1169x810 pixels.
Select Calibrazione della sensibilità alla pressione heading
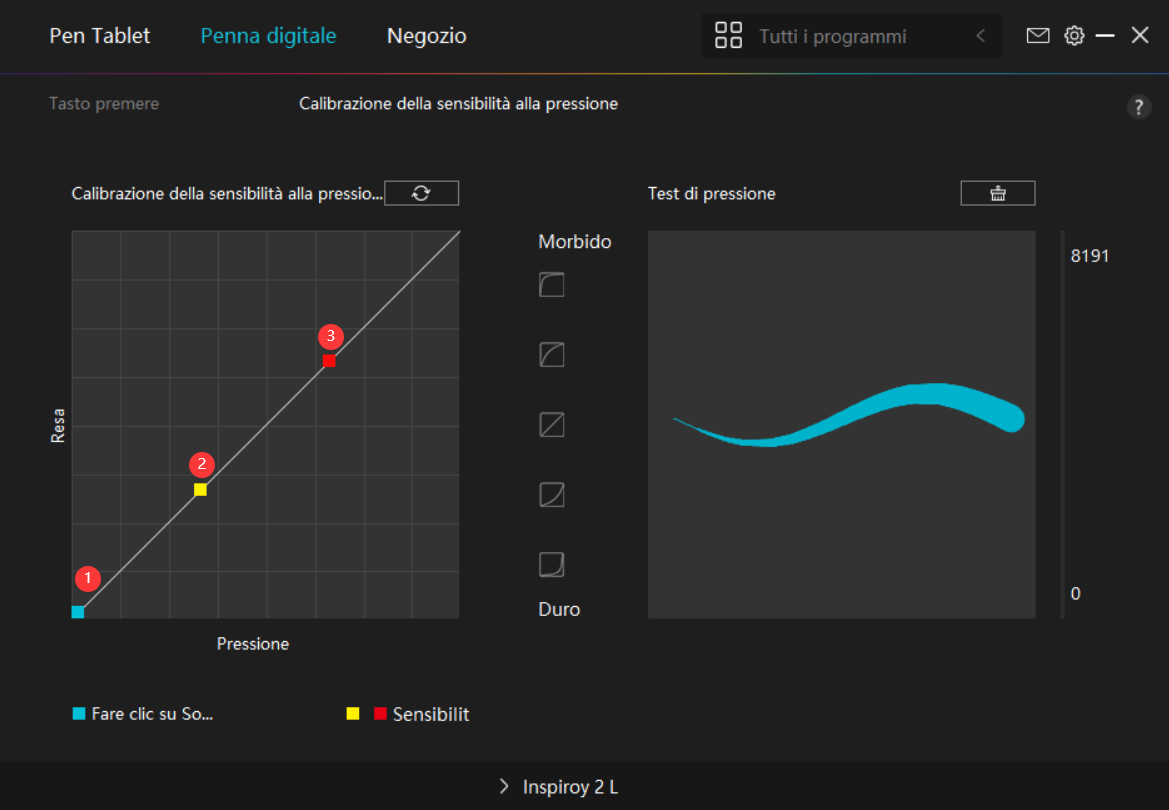pyautogui.click(x=459, y=104)
